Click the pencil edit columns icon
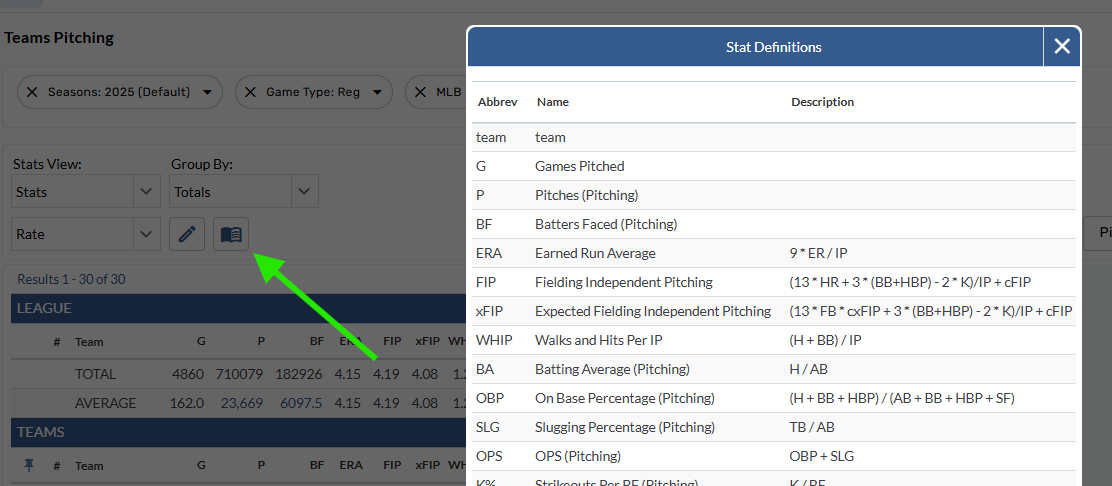 click(187, 234)
